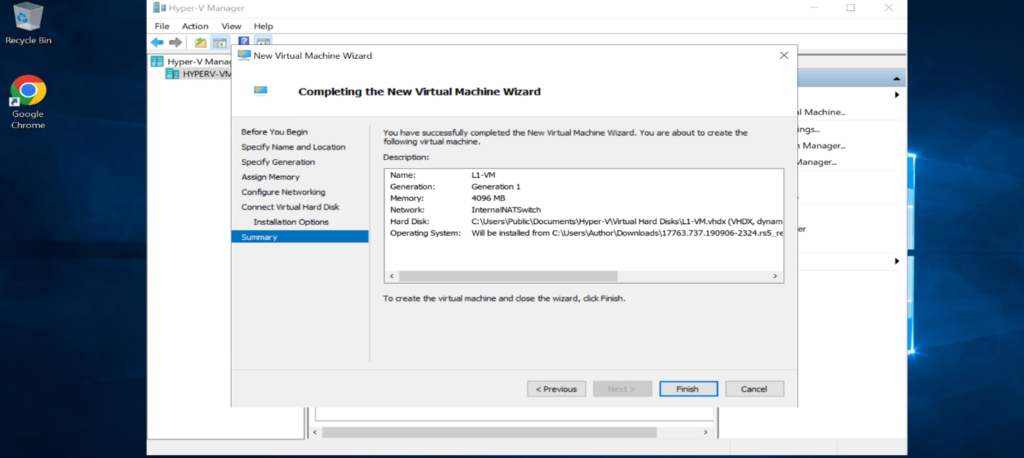This screenshot has width=1024, height=458.
Task: Click the Operating System install path text
Action: click(626, 233)
